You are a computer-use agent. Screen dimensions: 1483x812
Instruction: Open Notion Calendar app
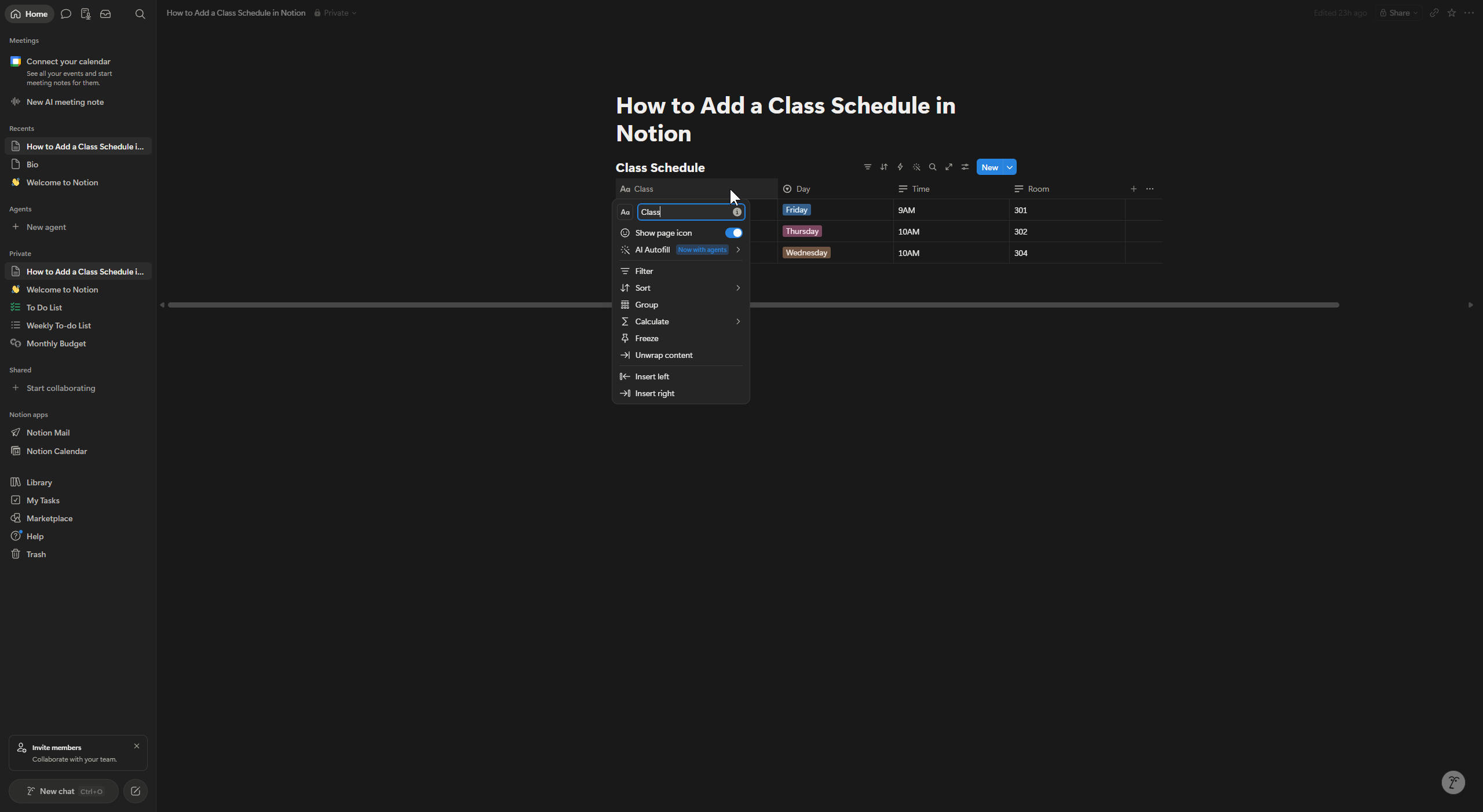[78, 451]
